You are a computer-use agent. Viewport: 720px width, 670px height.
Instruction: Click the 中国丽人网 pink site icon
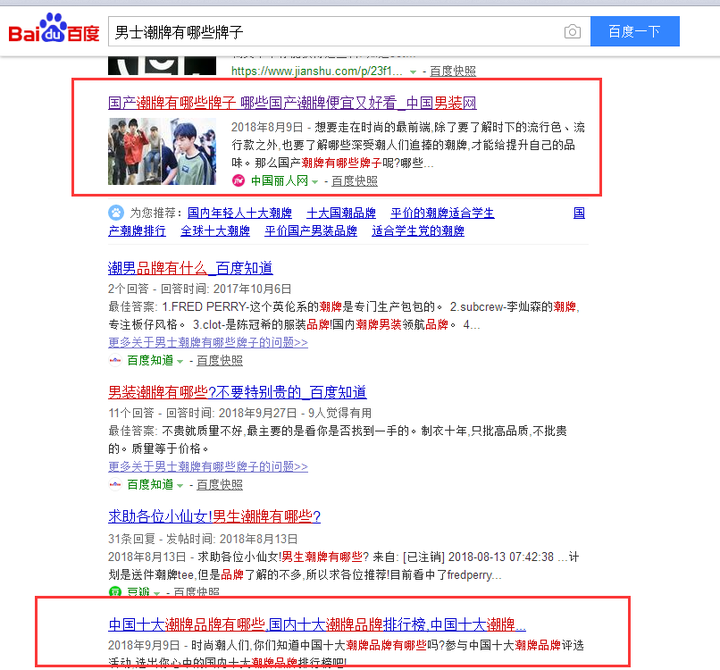click(x=238, y=181)
